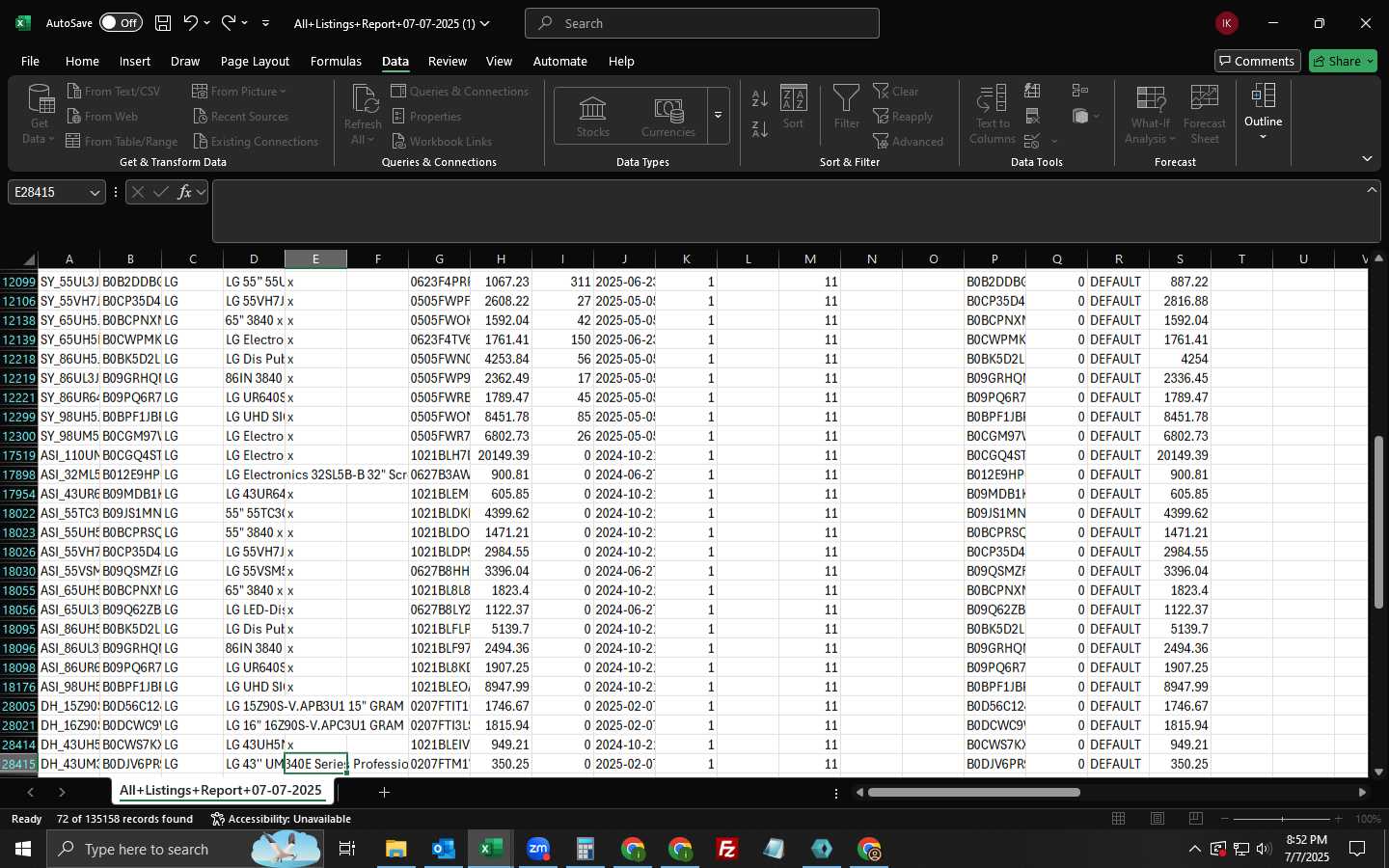Screen dimensions: 1389x868
Task: Show Queries & Connections pane
Action: pyautogui.click(x=459, y=91)
